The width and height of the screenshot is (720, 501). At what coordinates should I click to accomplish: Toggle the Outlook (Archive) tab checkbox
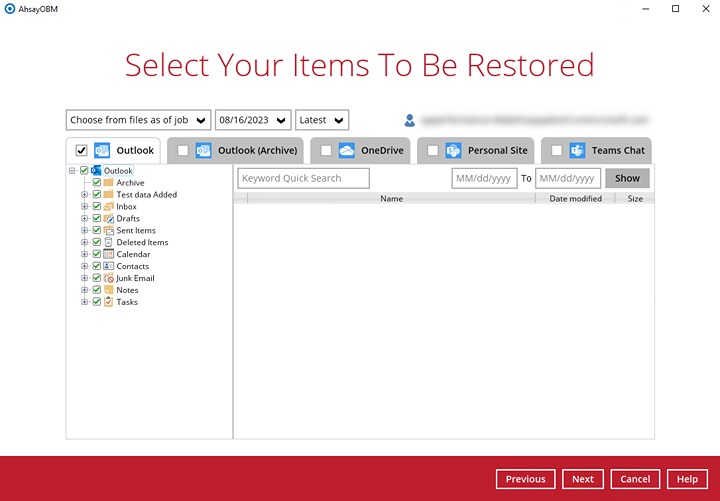(182, 151)
